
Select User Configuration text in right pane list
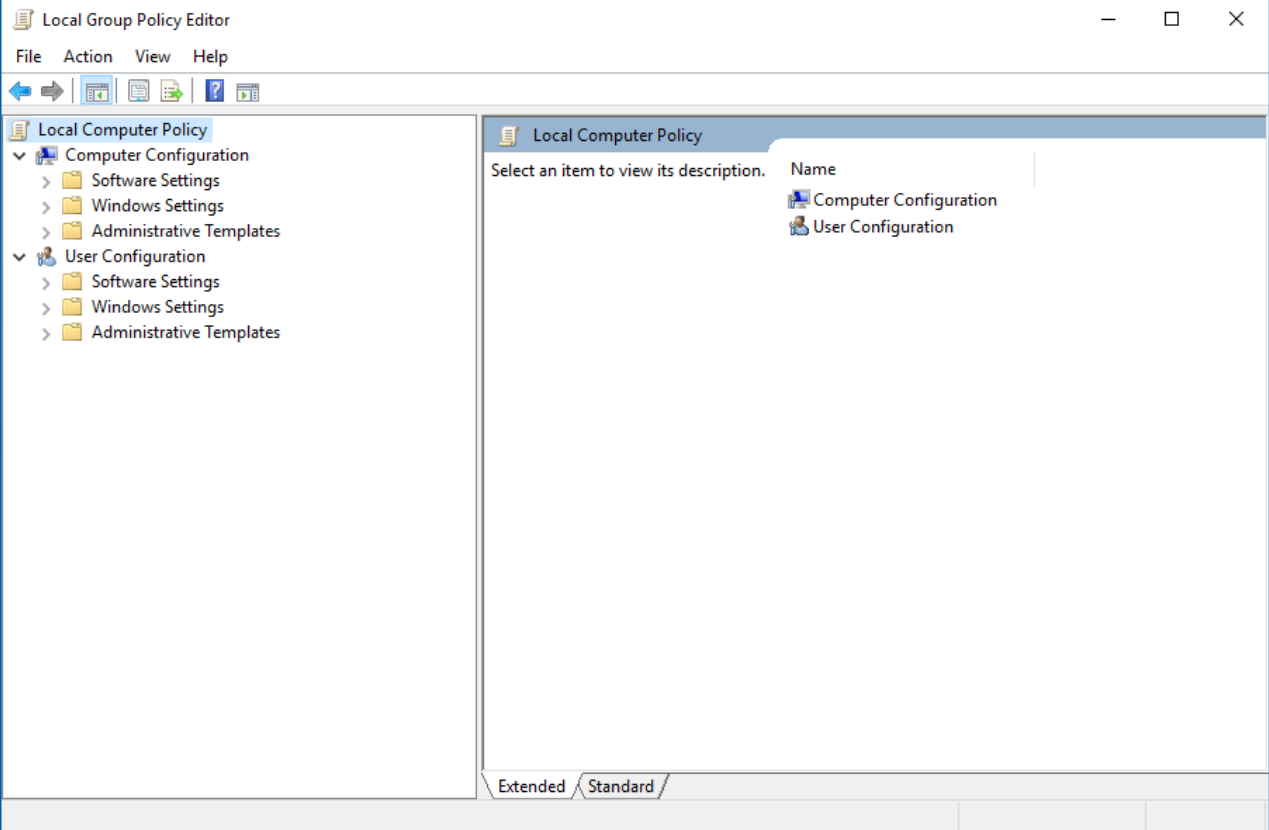pos(883,226)
